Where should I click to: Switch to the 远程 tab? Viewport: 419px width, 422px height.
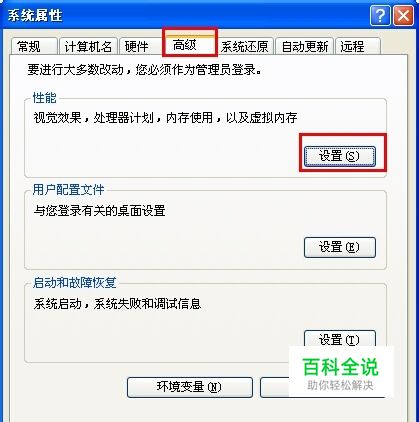click(358, 46)
